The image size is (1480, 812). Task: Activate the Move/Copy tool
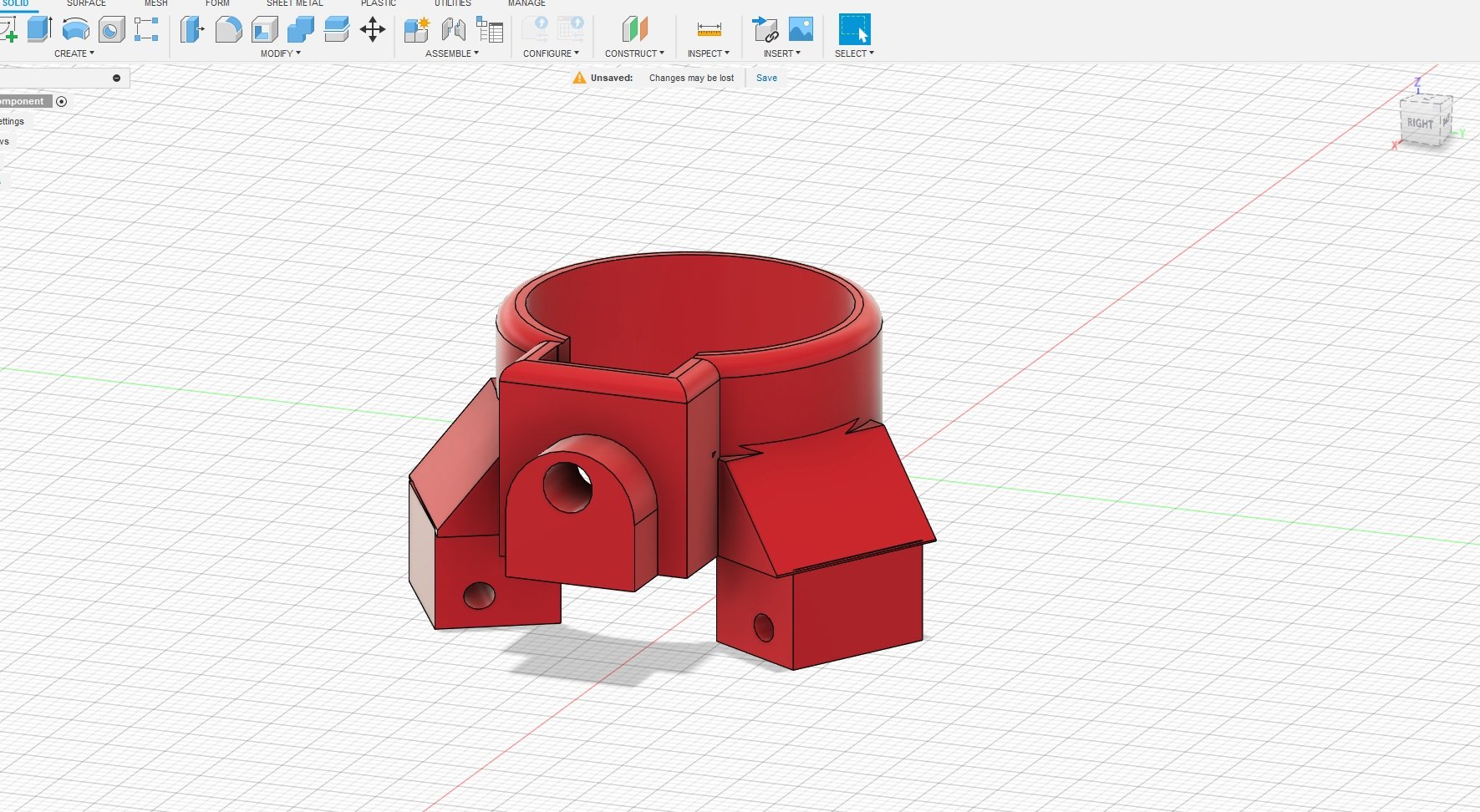pos(373,30)
